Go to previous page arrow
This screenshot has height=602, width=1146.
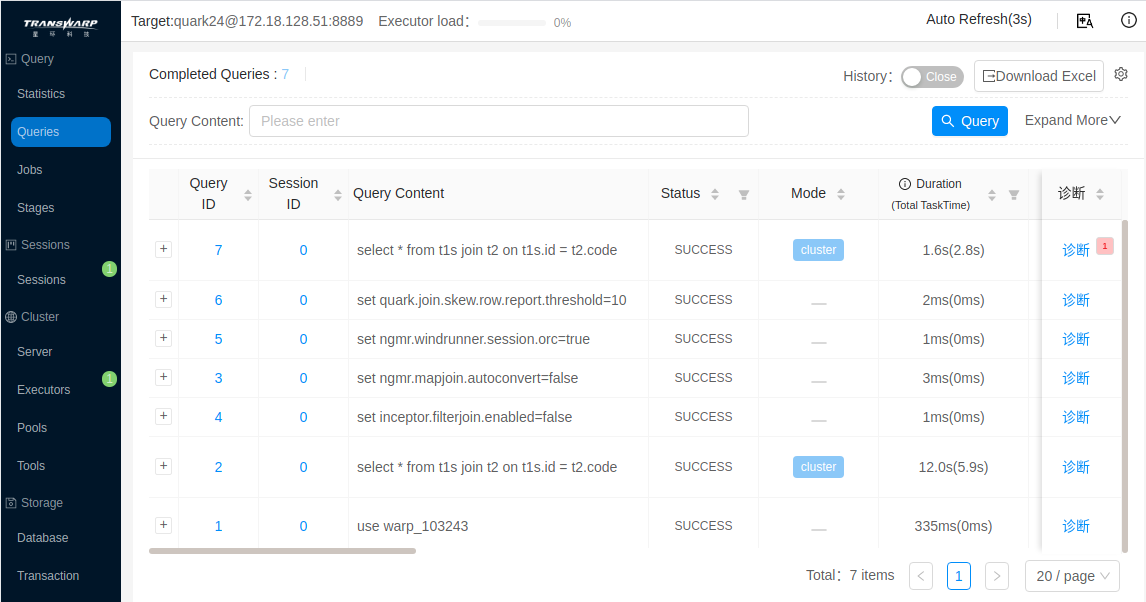pyautogui.click(x=921, y=576)
